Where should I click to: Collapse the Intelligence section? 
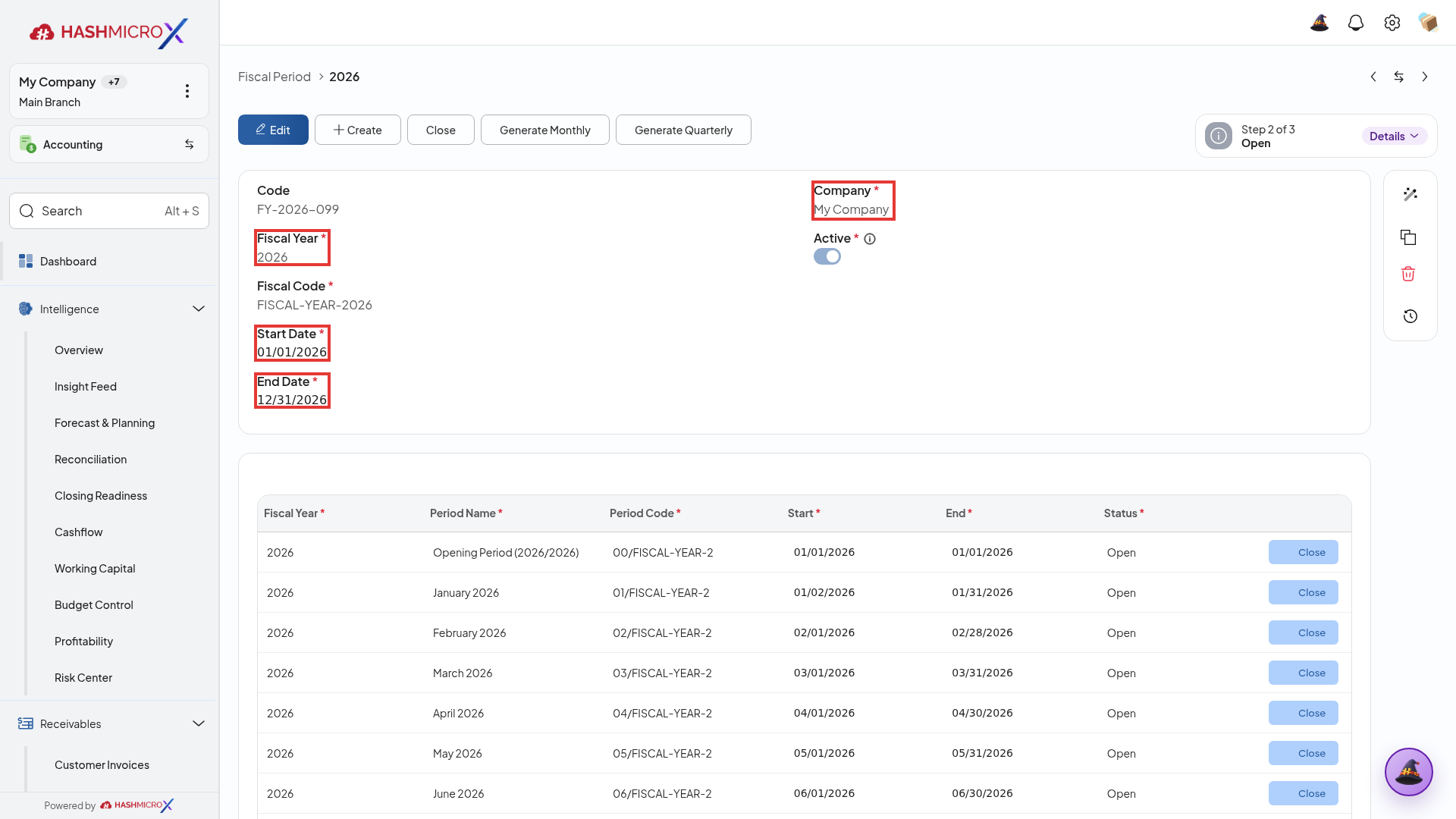pyautogui.click(x=199, y=309)
